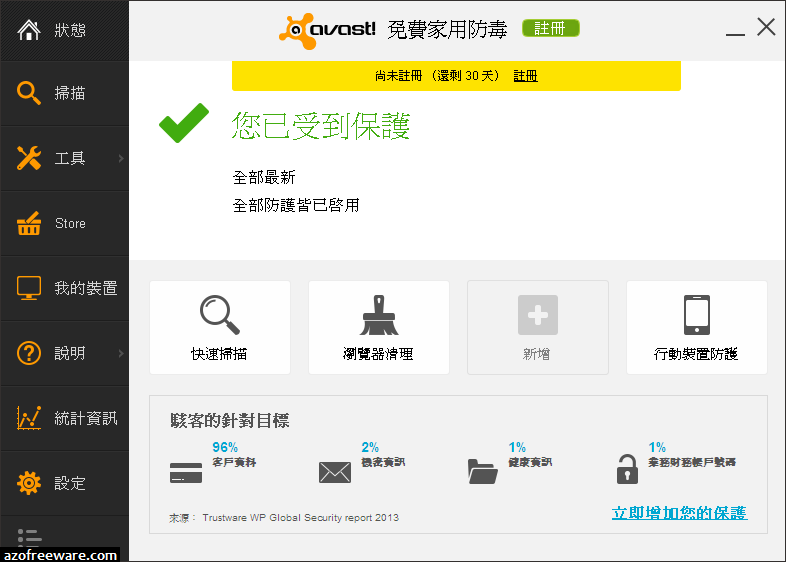Click the monitor My Devices icon
786x562 pixels.
[x=29, y=288]
